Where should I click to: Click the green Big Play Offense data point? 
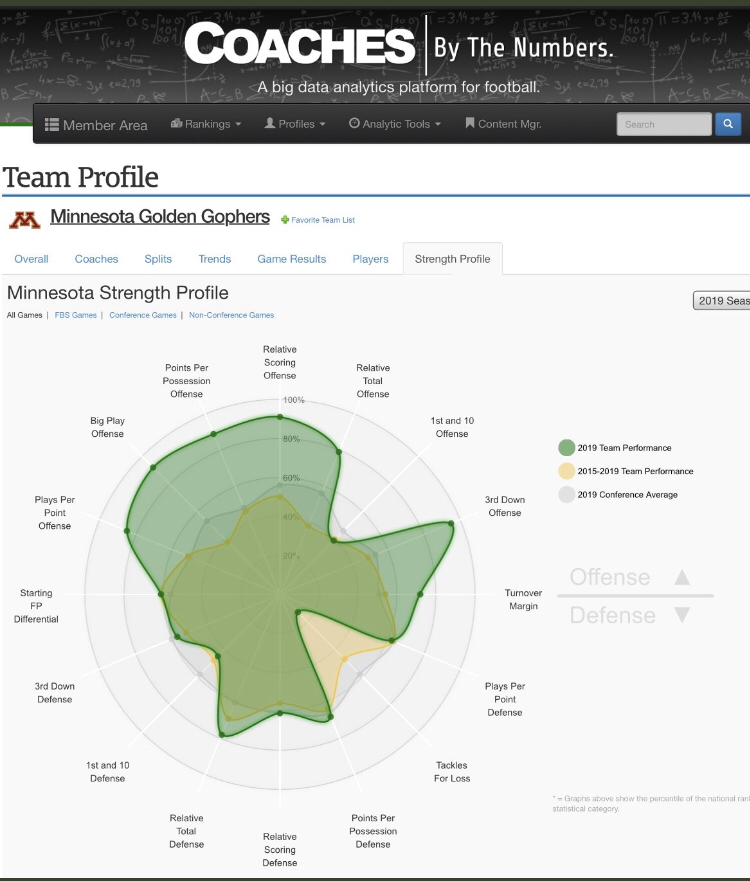point(153,467)
